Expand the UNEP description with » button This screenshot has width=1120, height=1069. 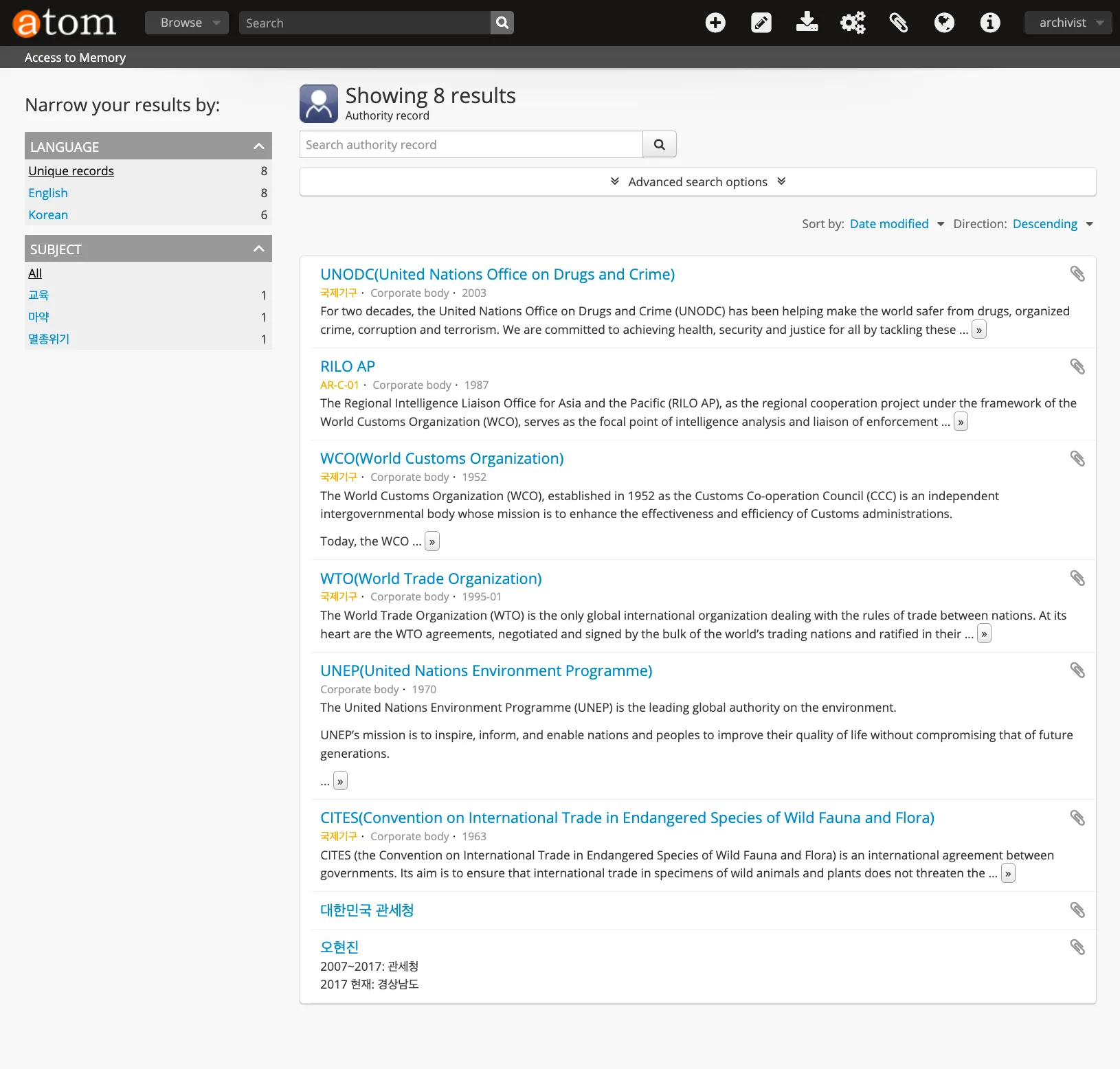tap(340, 781)
